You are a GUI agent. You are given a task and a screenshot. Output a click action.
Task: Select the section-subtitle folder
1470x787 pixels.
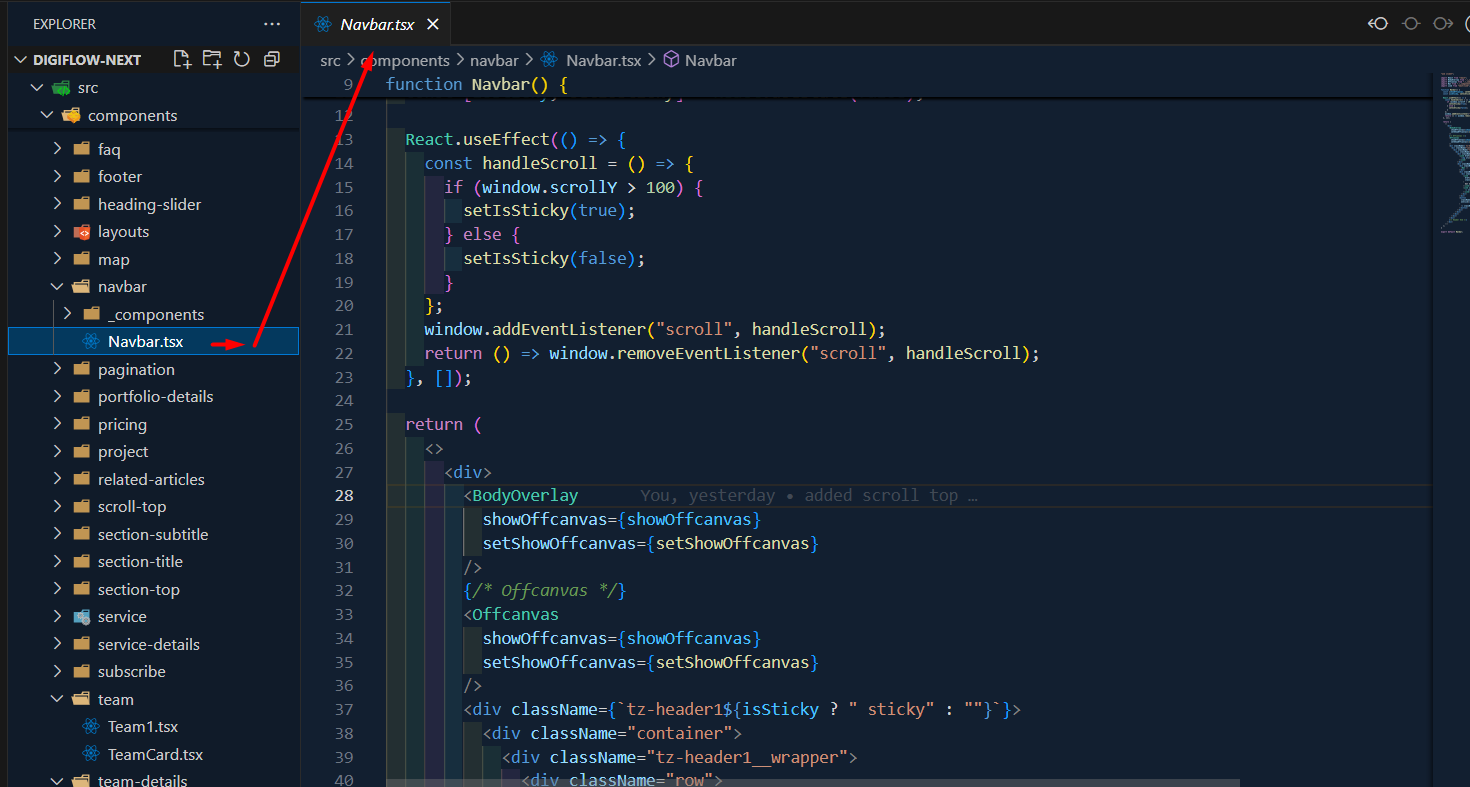click(x=153, y=534)
